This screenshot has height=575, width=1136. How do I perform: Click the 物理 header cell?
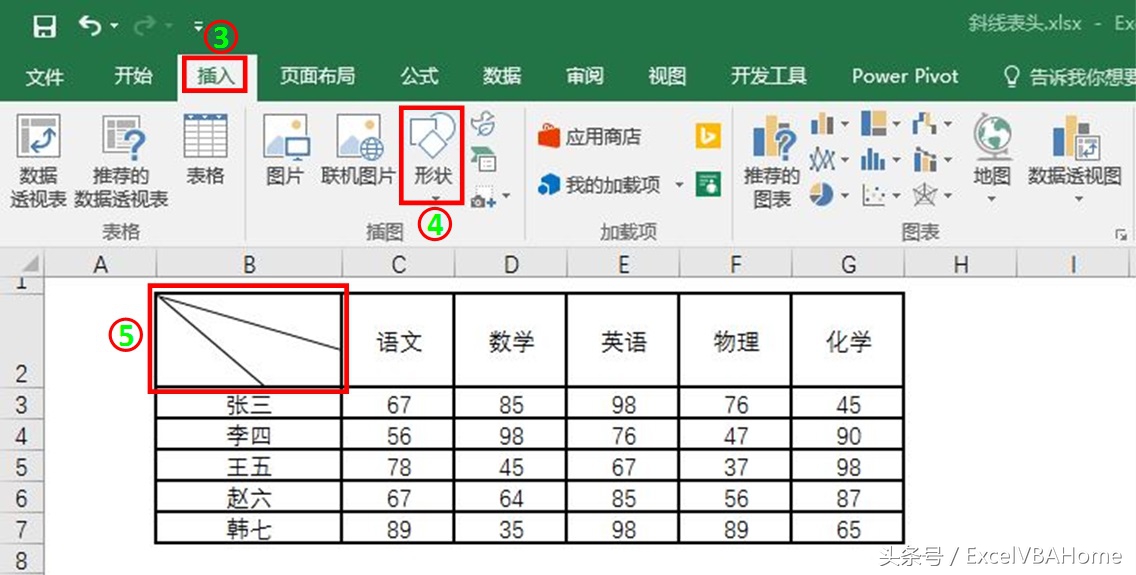point(735,340)
